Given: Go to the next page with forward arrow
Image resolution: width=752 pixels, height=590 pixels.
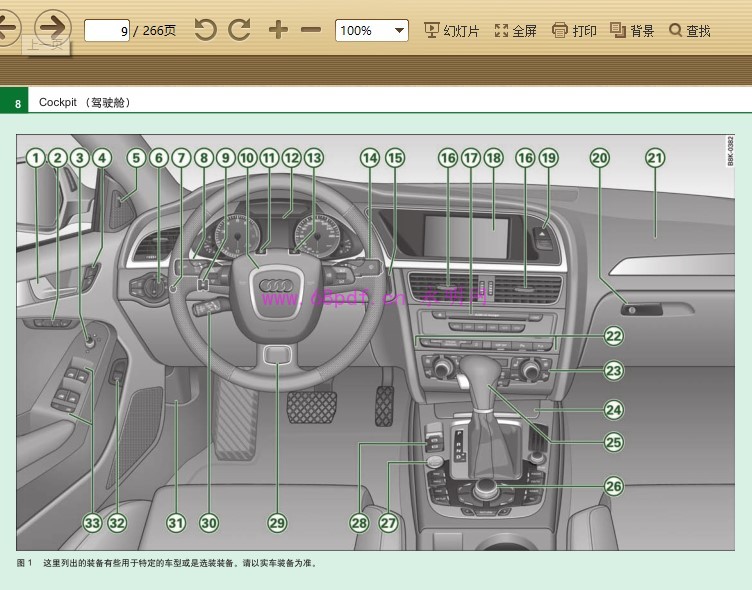Looking at the screenshot, I should [52, 27].
